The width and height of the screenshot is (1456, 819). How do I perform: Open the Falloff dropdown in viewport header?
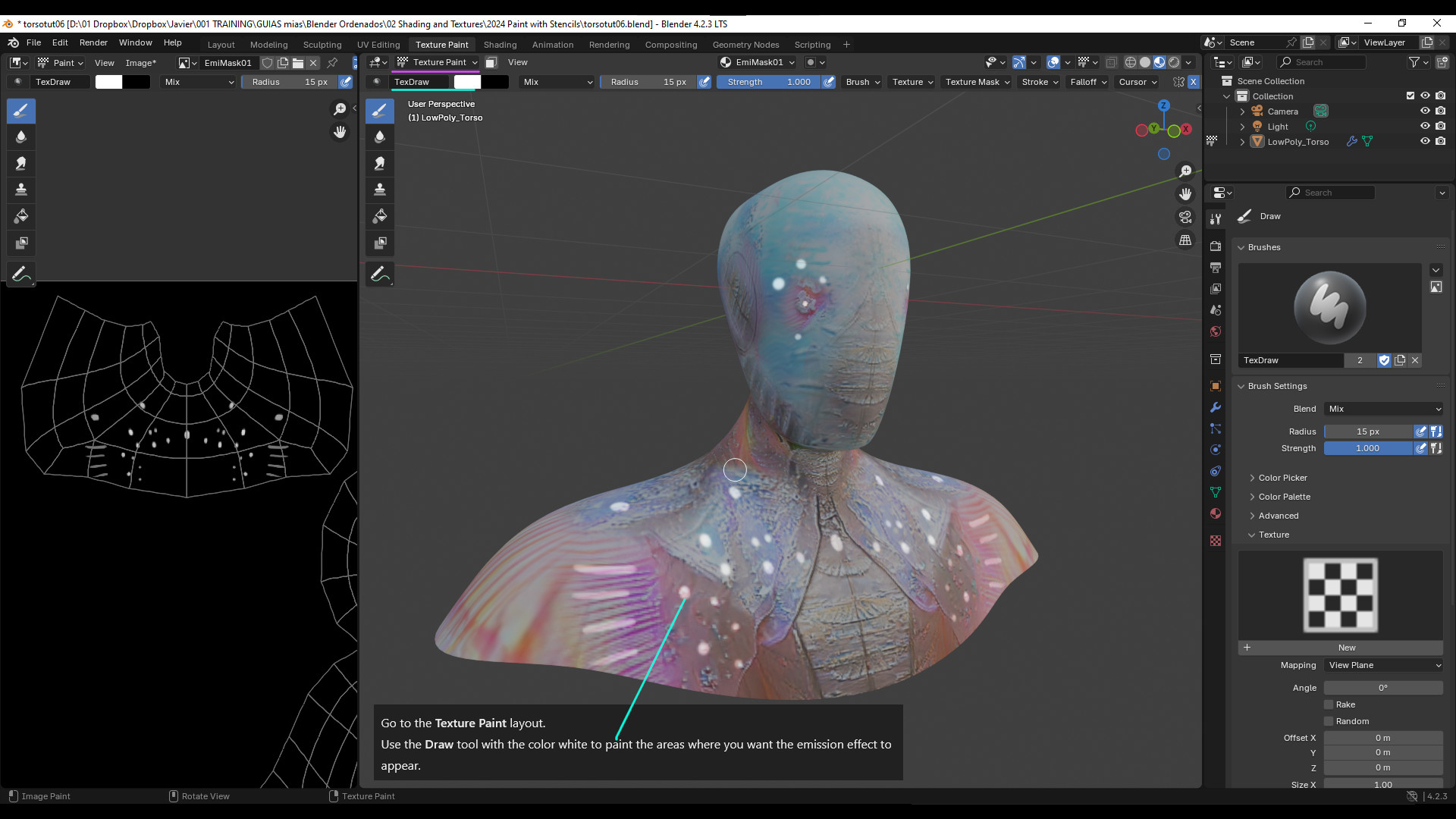click(x=1088, y=82)
